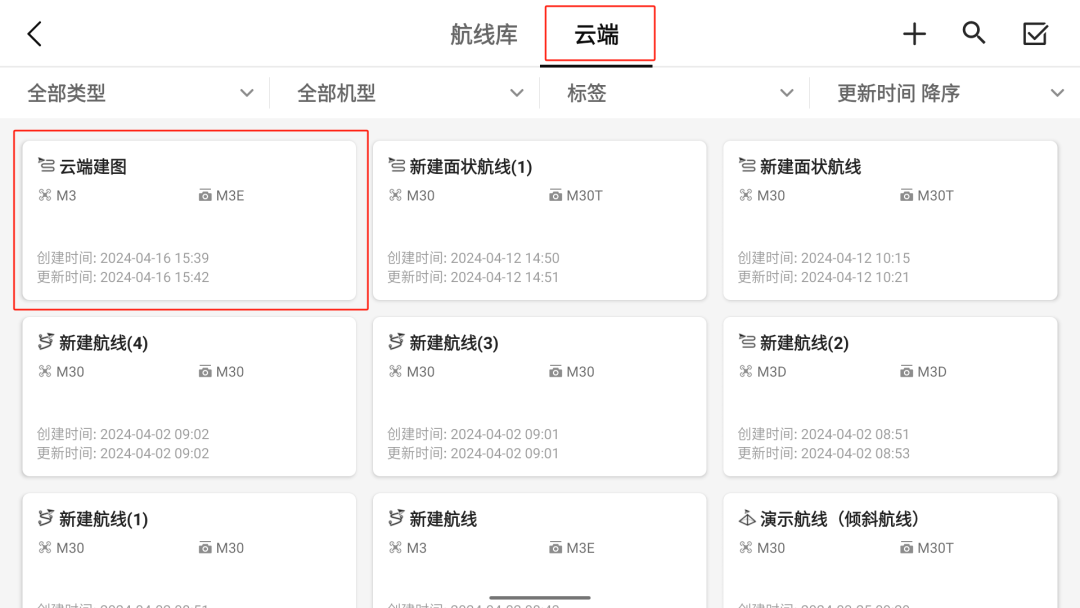Image resolution: width=1080 pixels, height=608 pixels.
Task: Switch to the 航线库 tab
Action: tap(484, 34)
